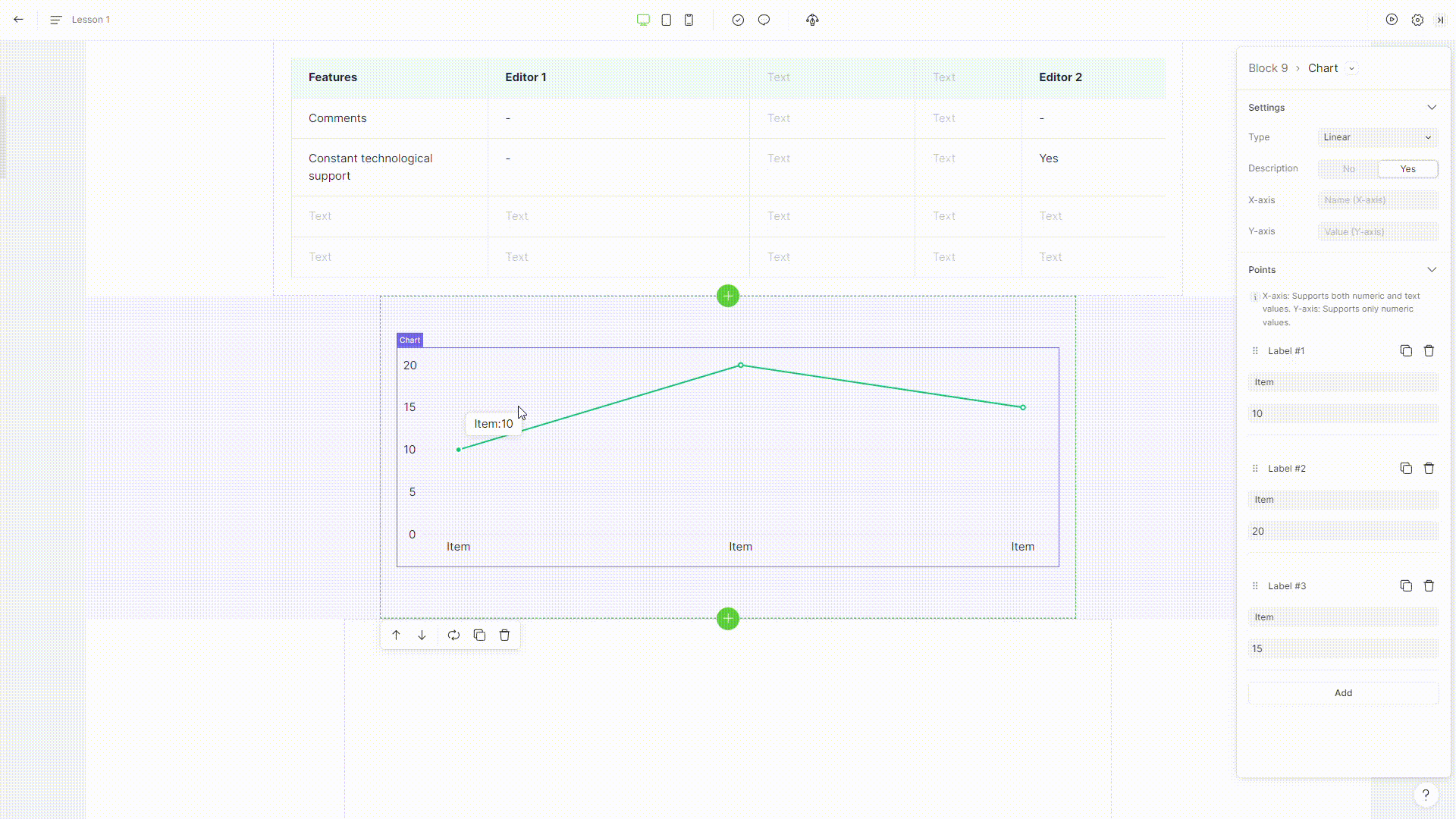Set Description toggle to Yes
Image resolution: width=1456 pixels, height=819 pixels.
pyautogui.click(x=1407, y=169)
